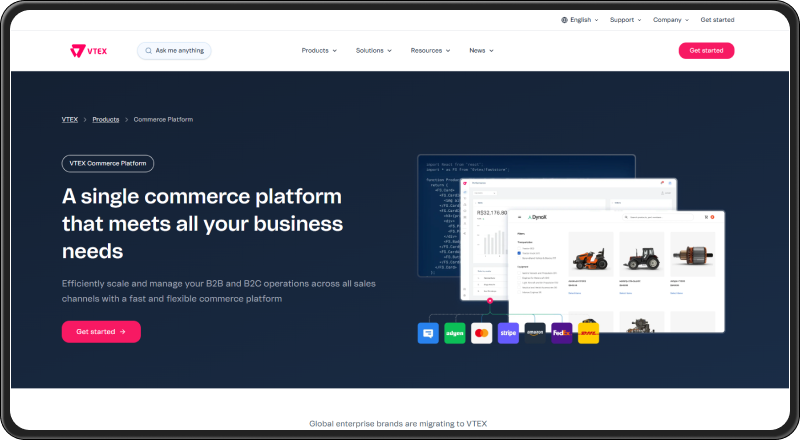Click the Amazon integration icon
Screen dimensions: 800x440
[x=535, y=333]
